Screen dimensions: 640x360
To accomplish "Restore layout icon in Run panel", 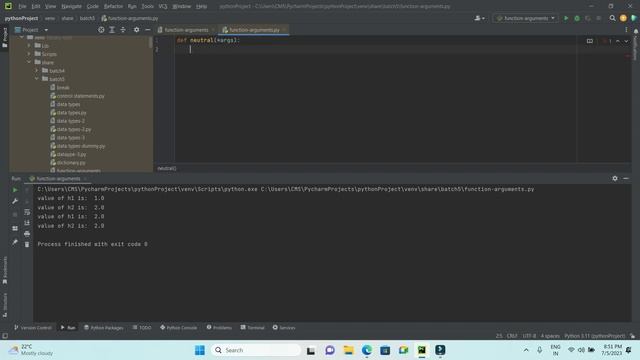I will 15,229.
